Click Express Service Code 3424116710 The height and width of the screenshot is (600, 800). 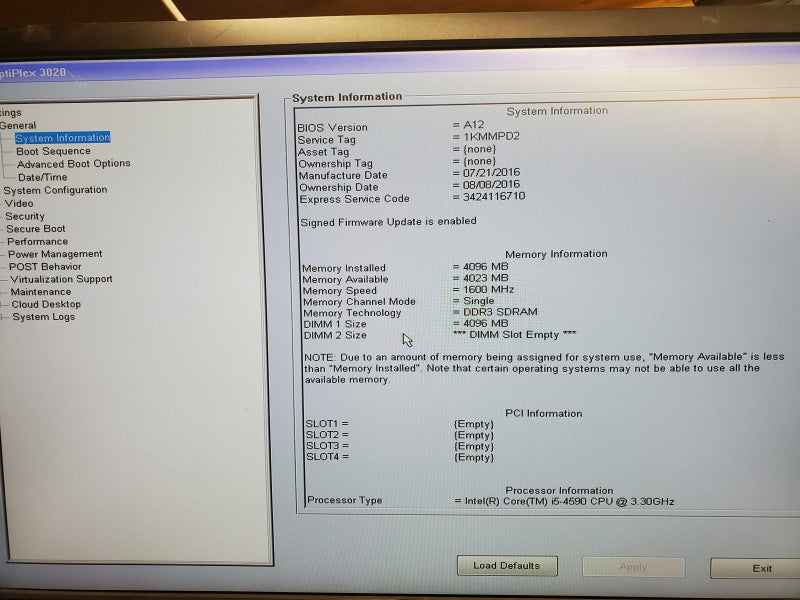click(494, 196)
